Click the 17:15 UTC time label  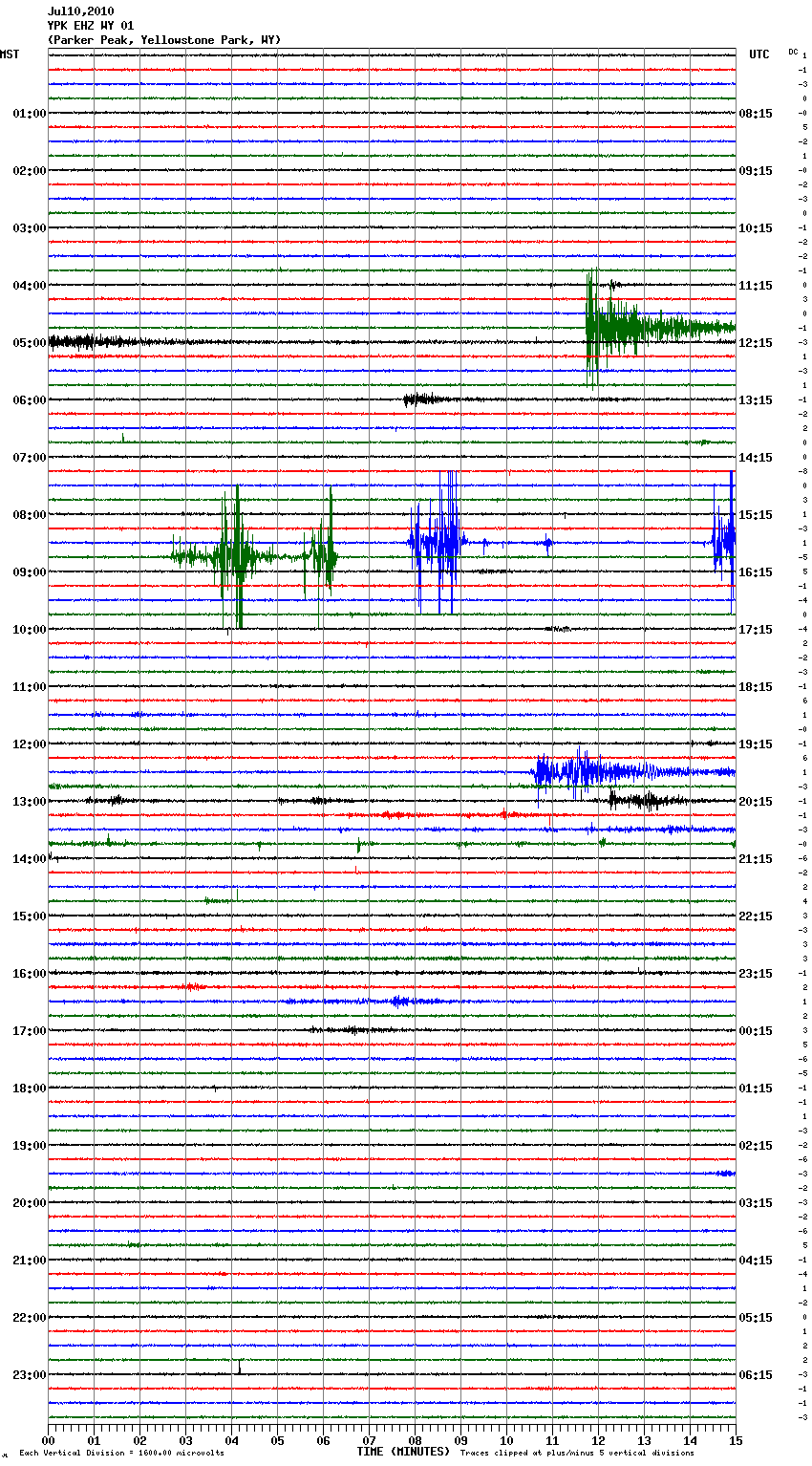pos(756,630)
